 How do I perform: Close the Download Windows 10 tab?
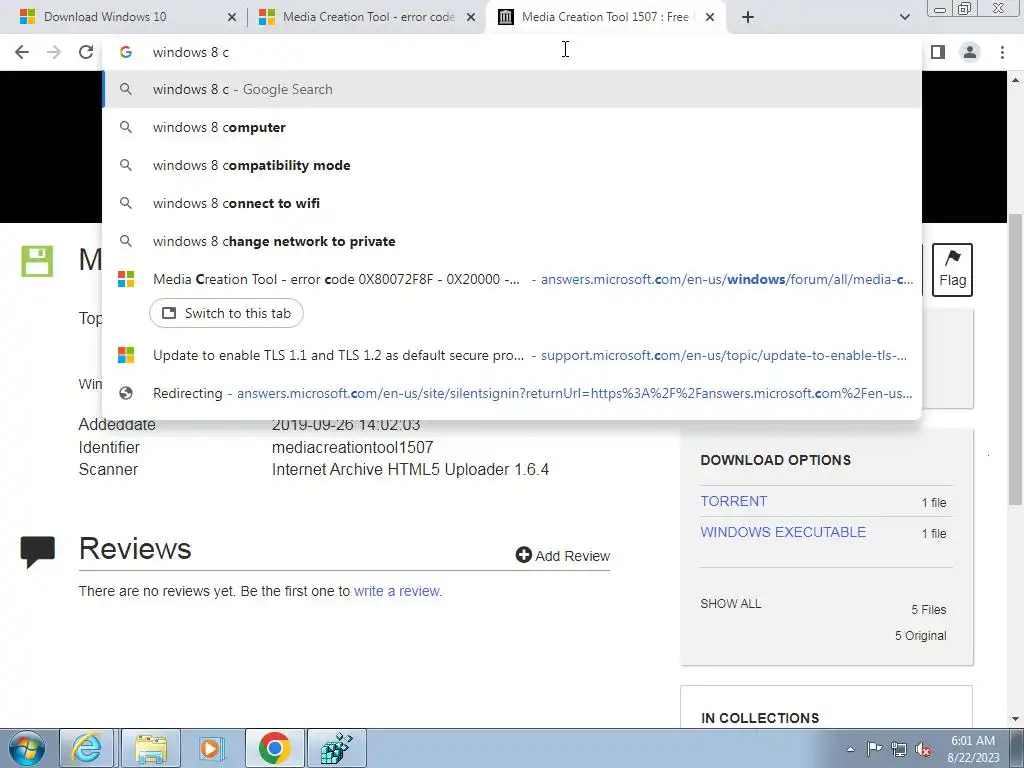[x=232, y=18]
